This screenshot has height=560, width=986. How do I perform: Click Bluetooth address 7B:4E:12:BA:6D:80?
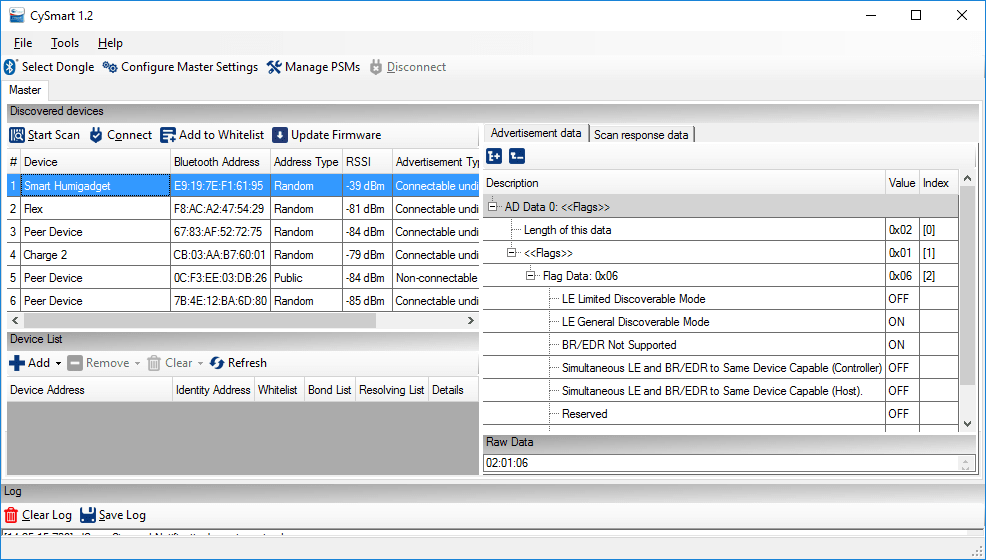(x=220, y=301)
